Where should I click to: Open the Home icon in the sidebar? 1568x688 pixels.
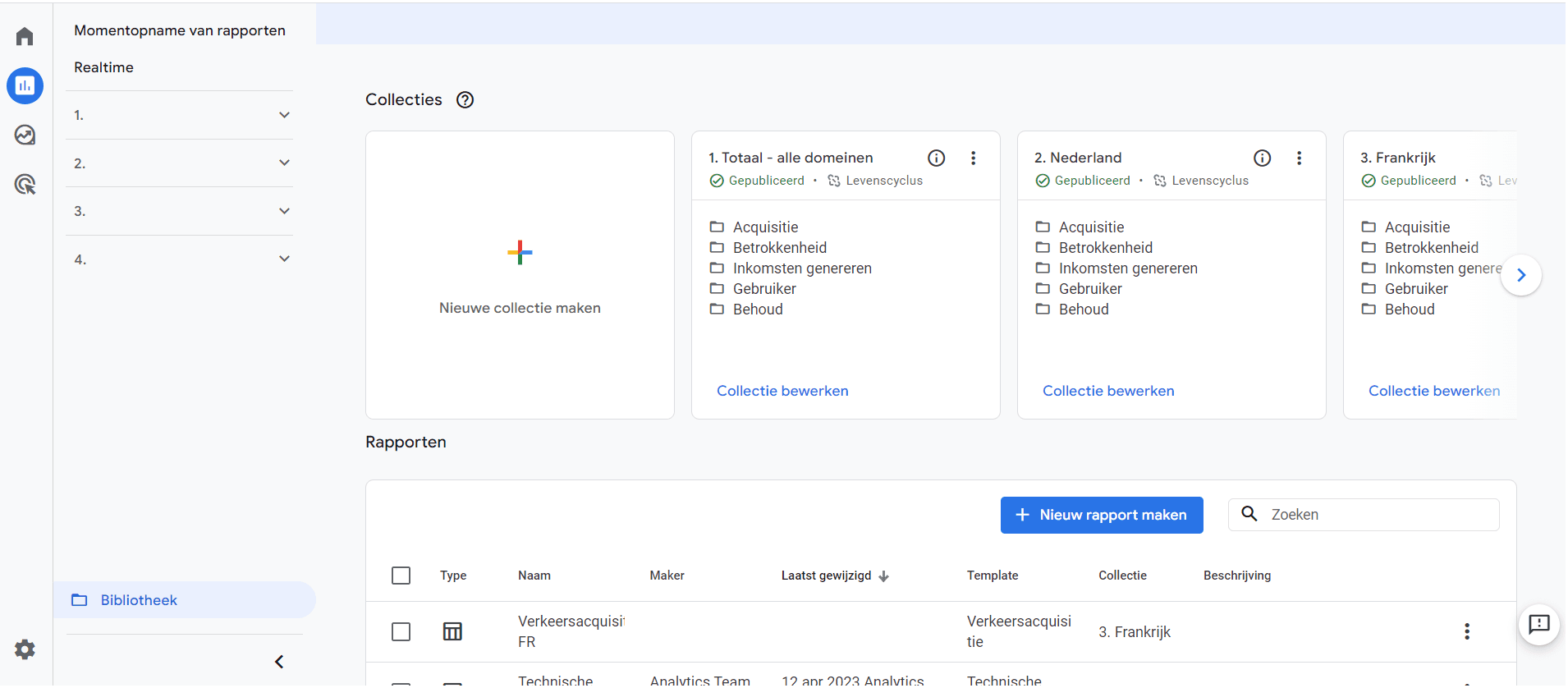pyautogui.click(x=25, y=36)
